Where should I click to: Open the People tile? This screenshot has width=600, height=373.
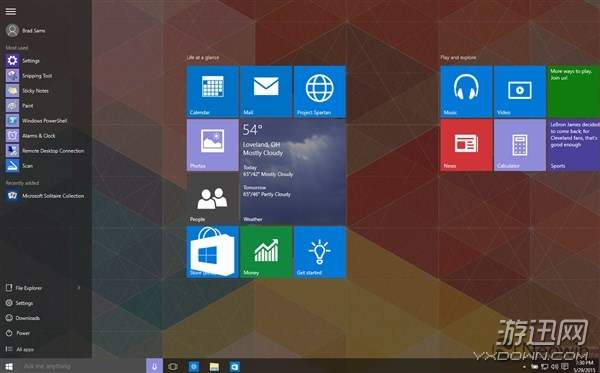click(x=212, y=199)
